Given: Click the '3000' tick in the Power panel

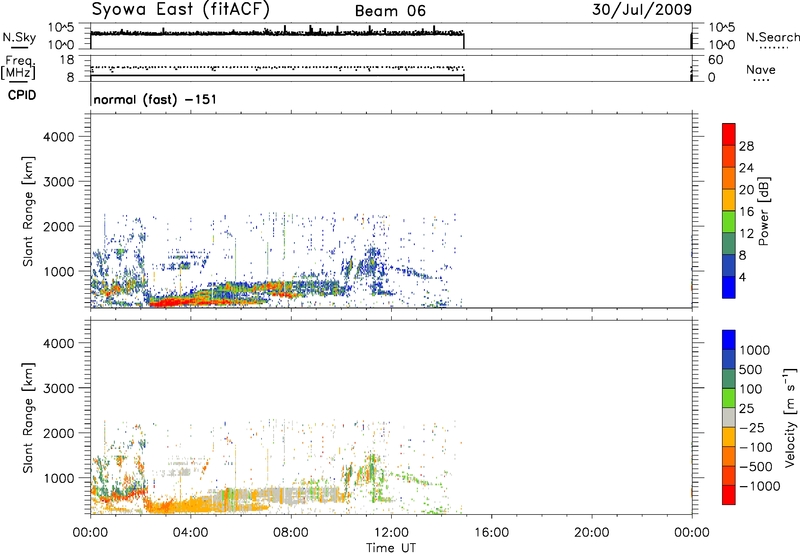Looking at the screenshot, I should pos(59,182).
